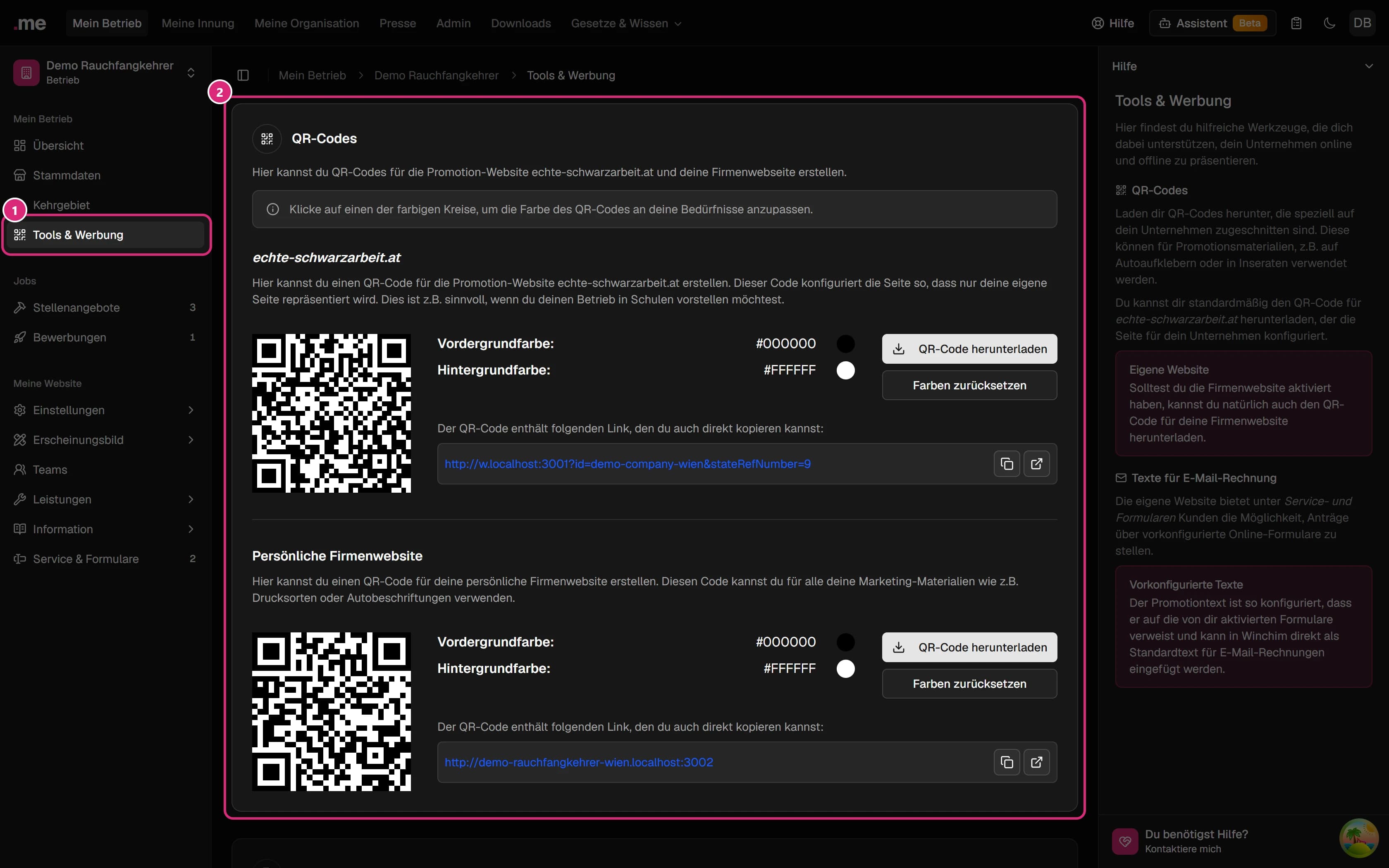Toggle the sidebar panel icon beside the breadcrumb

[x=243, y=75]
